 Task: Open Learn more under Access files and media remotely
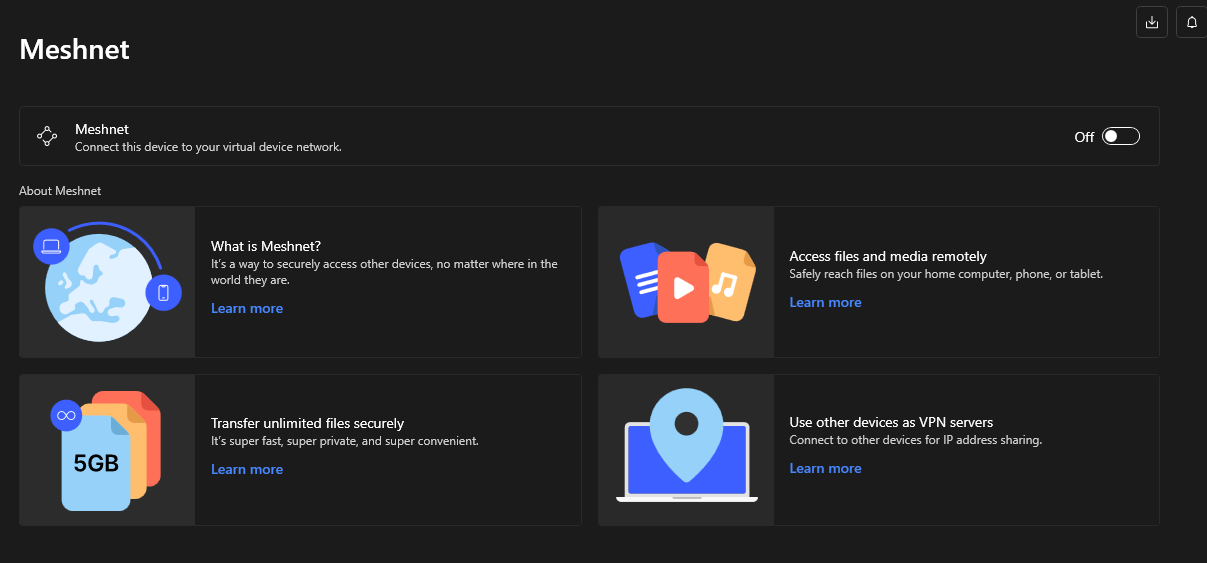point(825,302)
